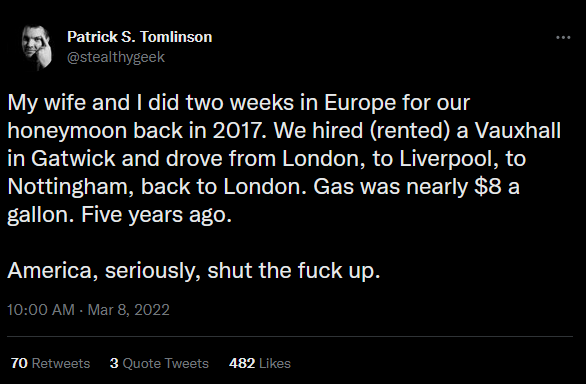Click the word Likes in stats row

click(275, 363)
